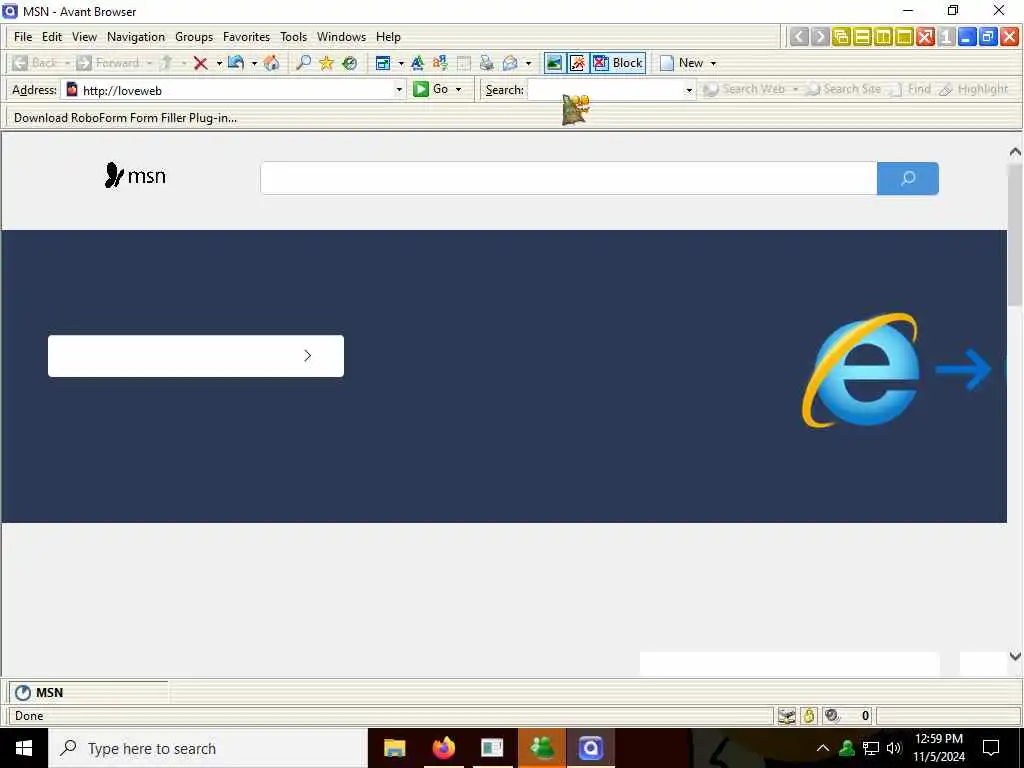The height and width of the screenshot is (768, 1024).
Task: Click in the Address URL field
Action: coord(235,90)
